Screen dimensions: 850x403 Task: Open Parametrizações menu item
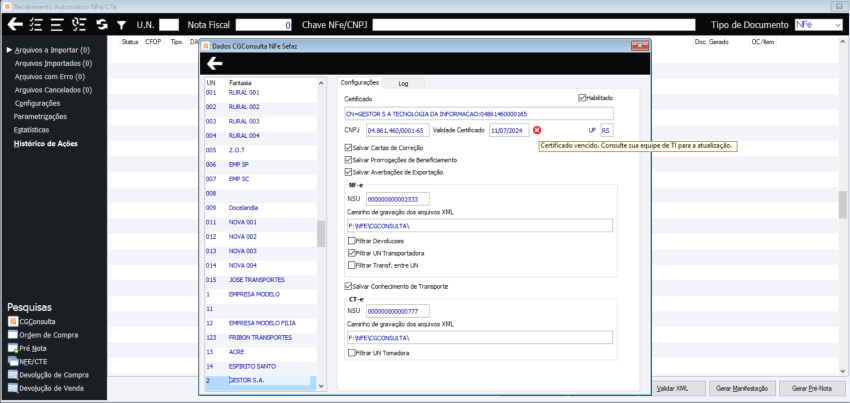(40, 117)
